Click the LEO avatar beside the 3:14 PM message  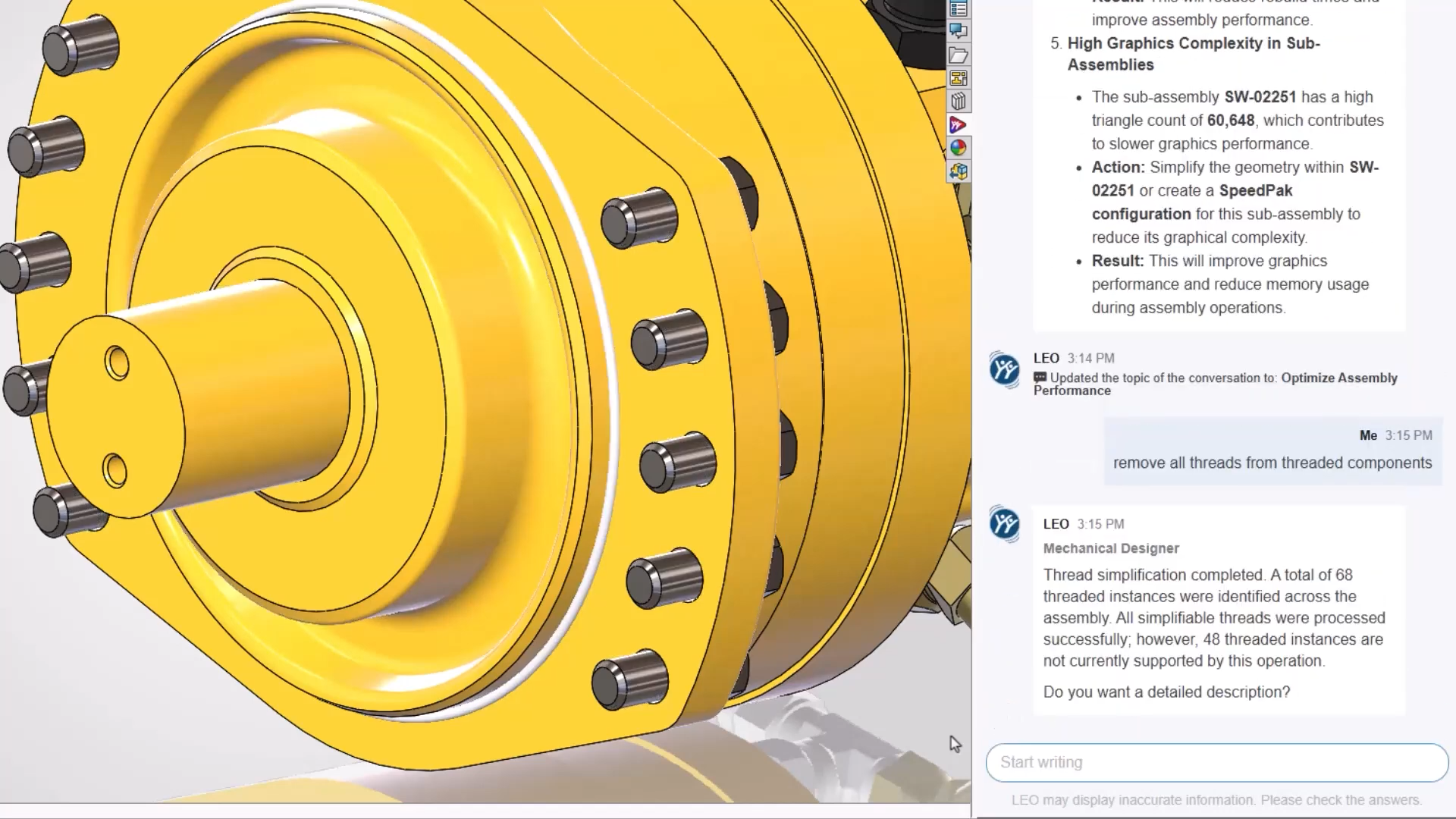point(1005,370)
